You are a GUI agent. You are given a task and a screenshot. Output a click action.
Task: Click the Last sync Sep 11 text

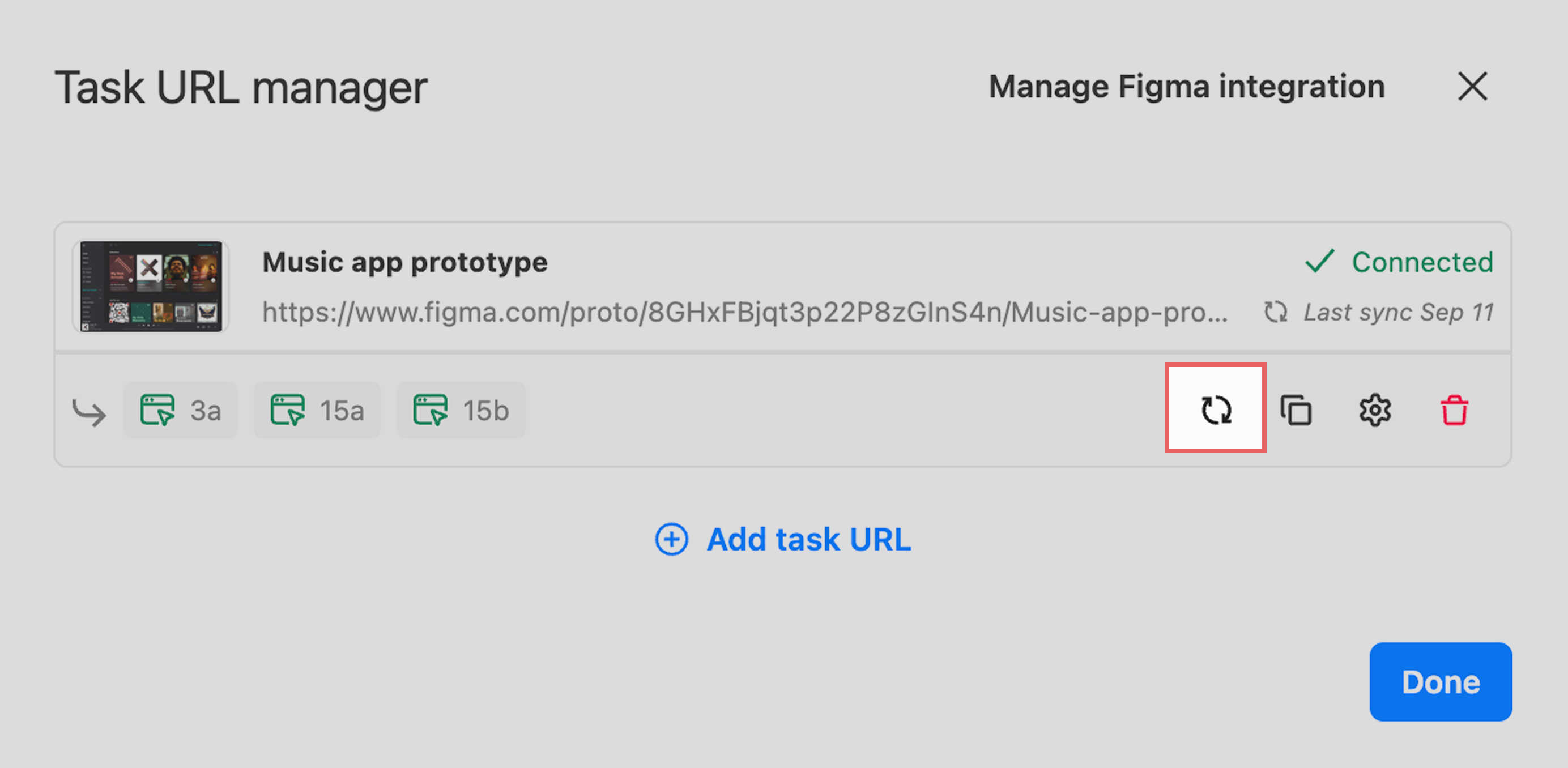coord(1398,312)
